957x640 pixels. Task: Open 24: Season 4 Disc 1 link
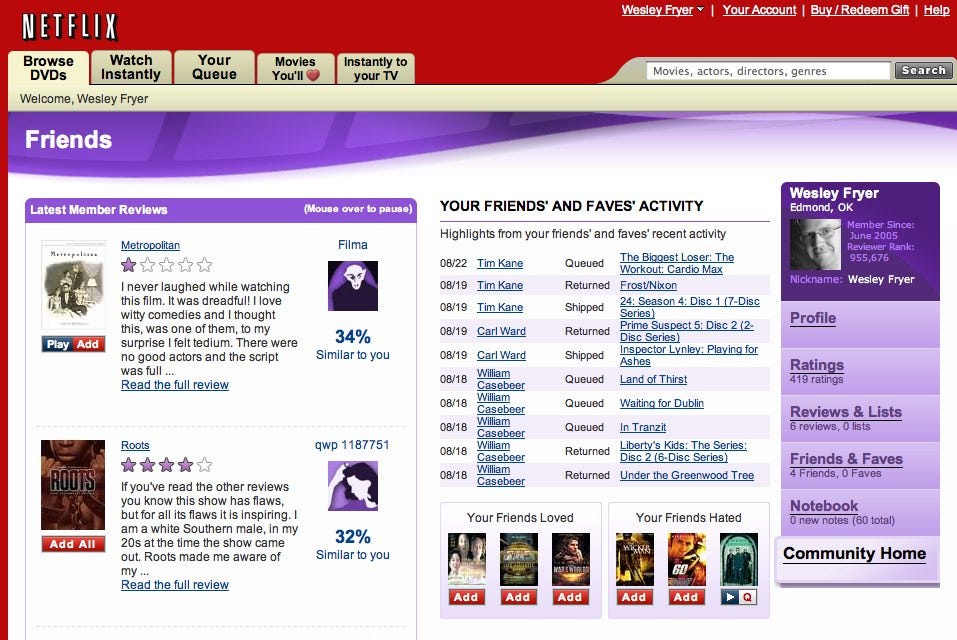tap(690, 307)
